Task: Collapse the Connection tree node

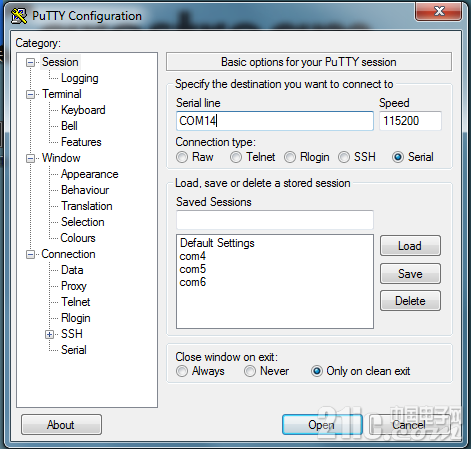Action: [30, 254]
